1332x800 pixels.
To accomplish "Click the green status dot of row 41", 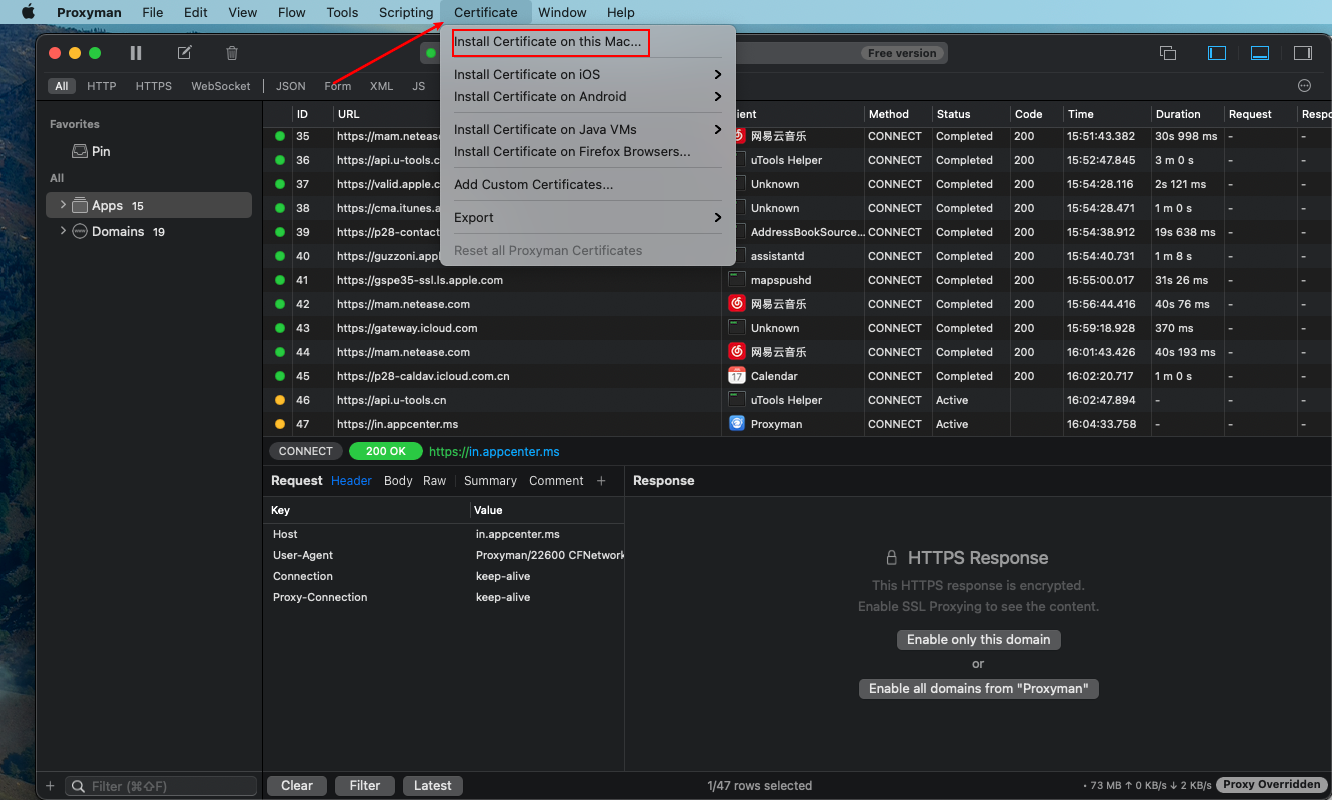I will pyautogui.click(x=280, y=280).
